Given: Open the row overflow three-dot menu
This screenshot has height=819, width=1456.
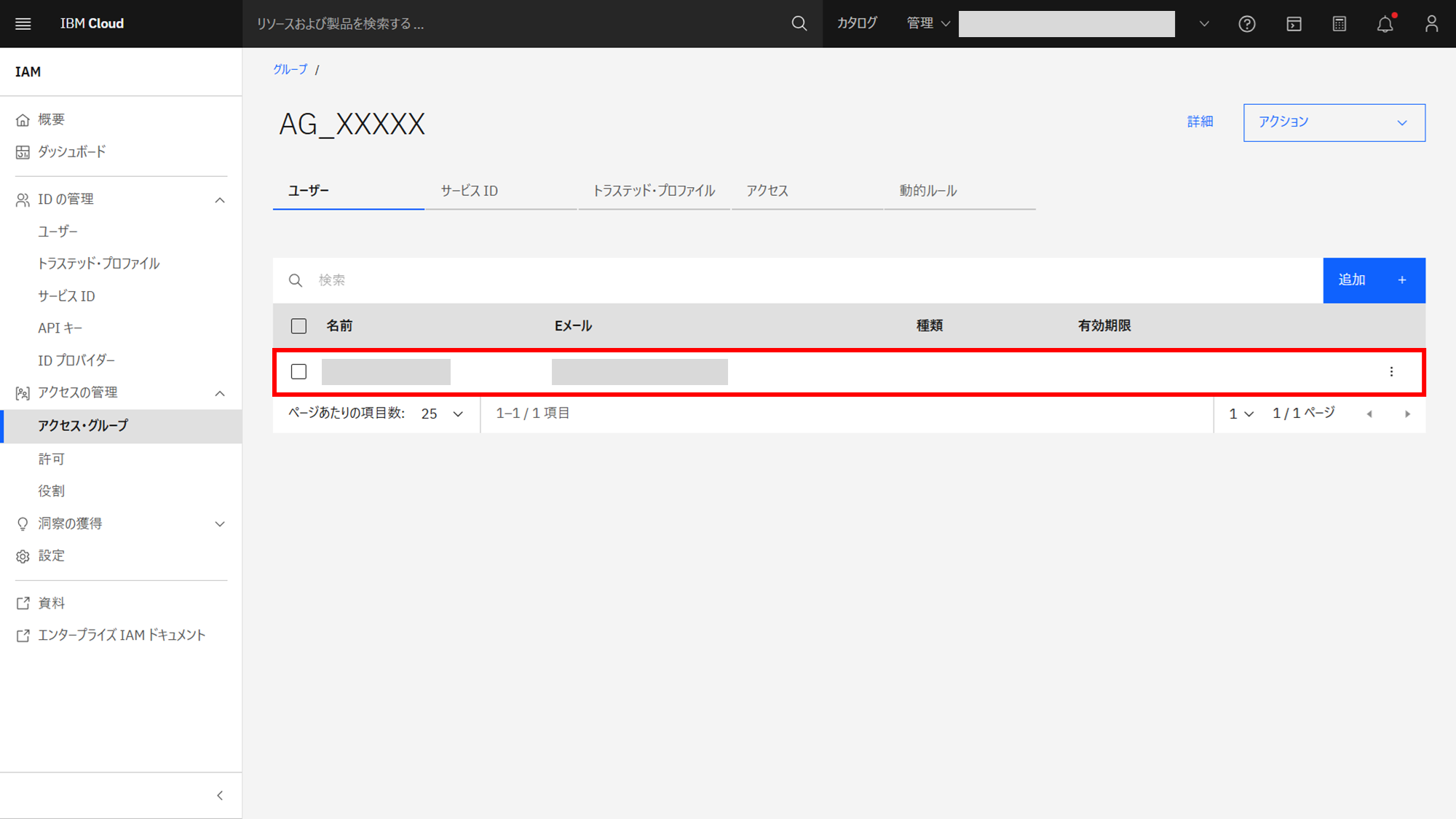Looking at the screenshot, I should click(1391, 372).
